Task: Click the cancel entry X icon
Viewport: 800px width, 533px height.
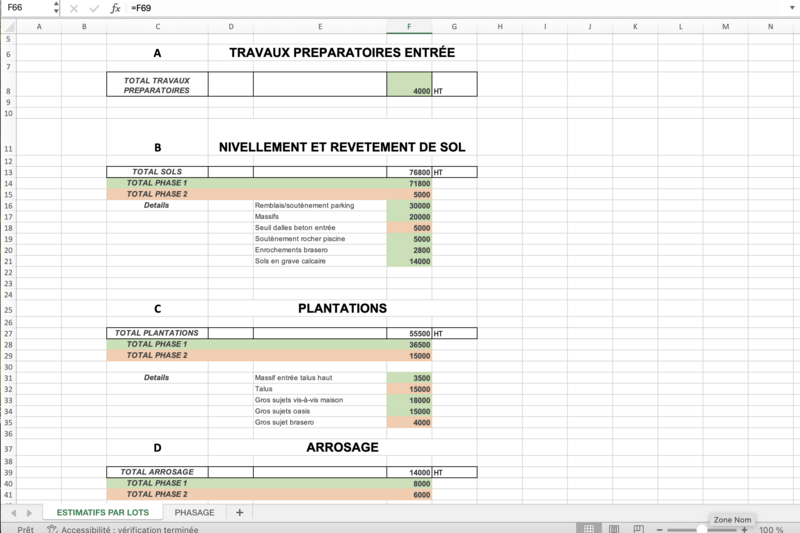Action: [x=74, y=8]
